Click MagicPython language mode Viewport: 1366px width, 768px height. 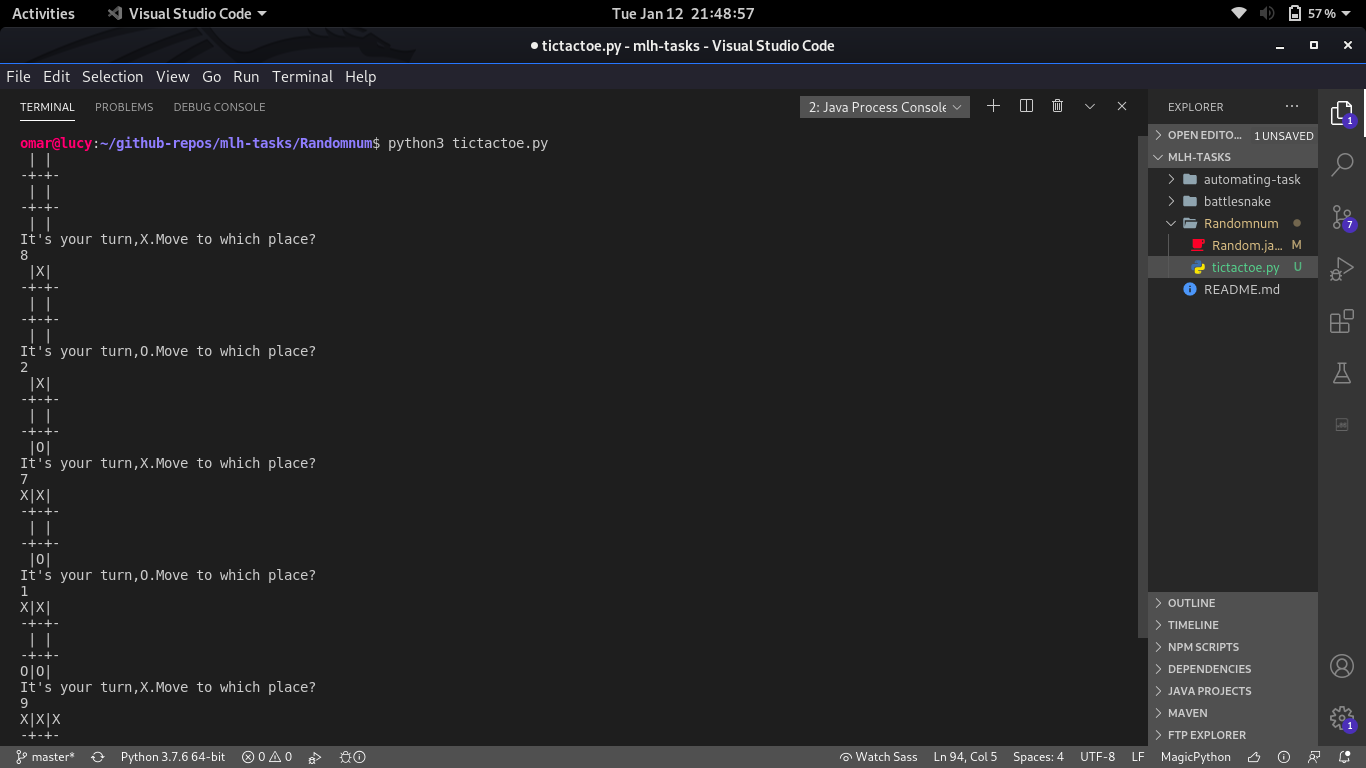click(1195, 757)
